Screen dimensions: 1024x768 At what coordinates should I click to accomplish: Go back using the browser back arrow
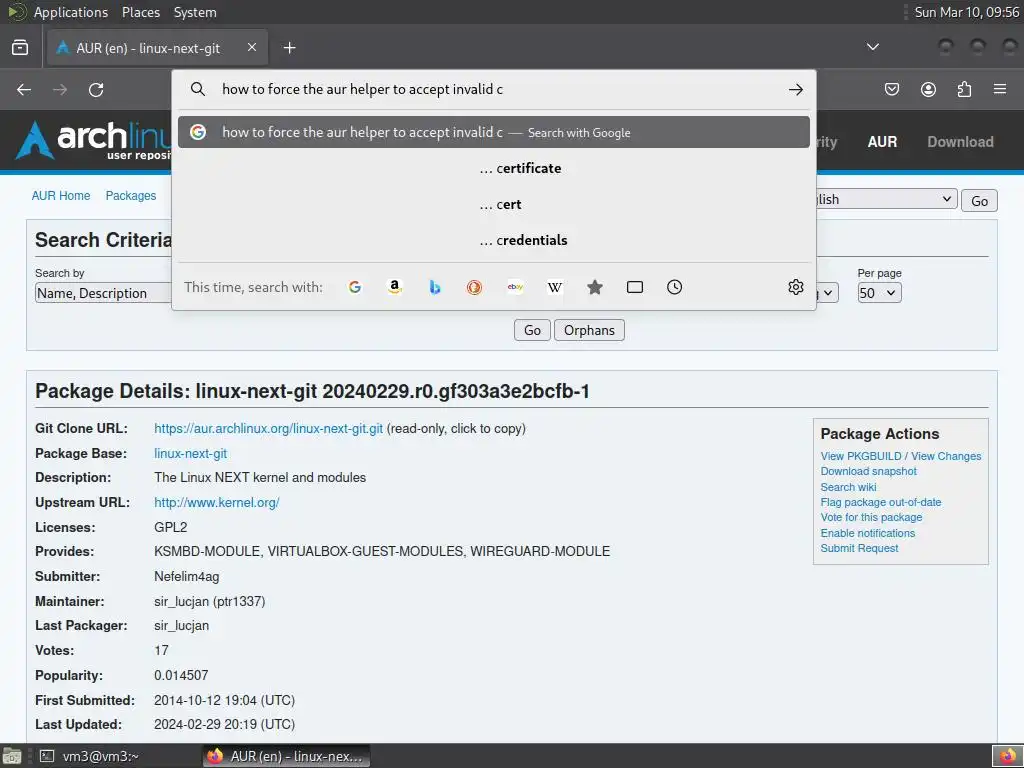tap(24, 89)
